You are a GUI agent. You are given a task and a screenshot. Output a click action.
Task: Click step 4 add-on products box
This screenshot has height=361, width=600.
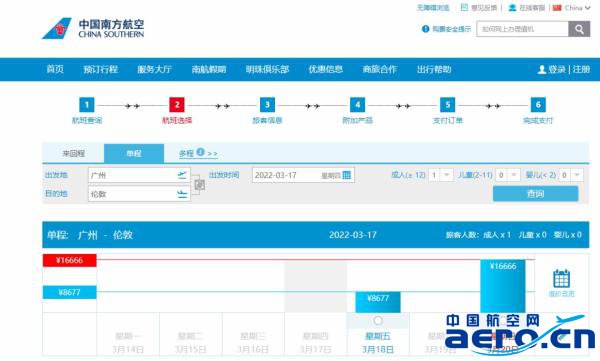[x=357, y=105]
